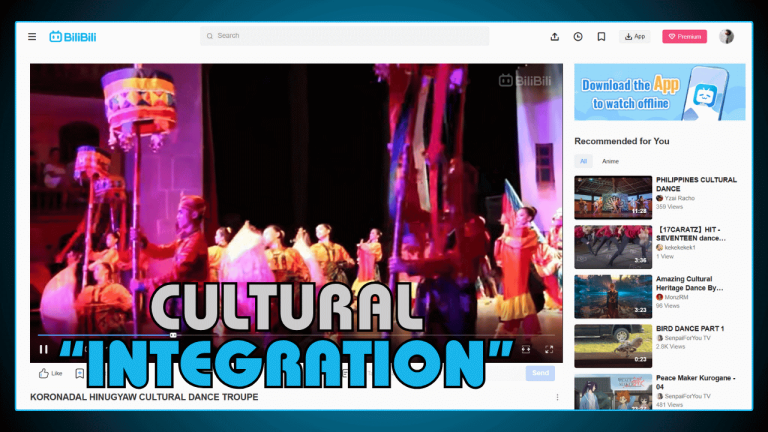The height and width of the screenshot is (432, 768).
Task: Click the Premium button
Action: (x=684, y=37)
